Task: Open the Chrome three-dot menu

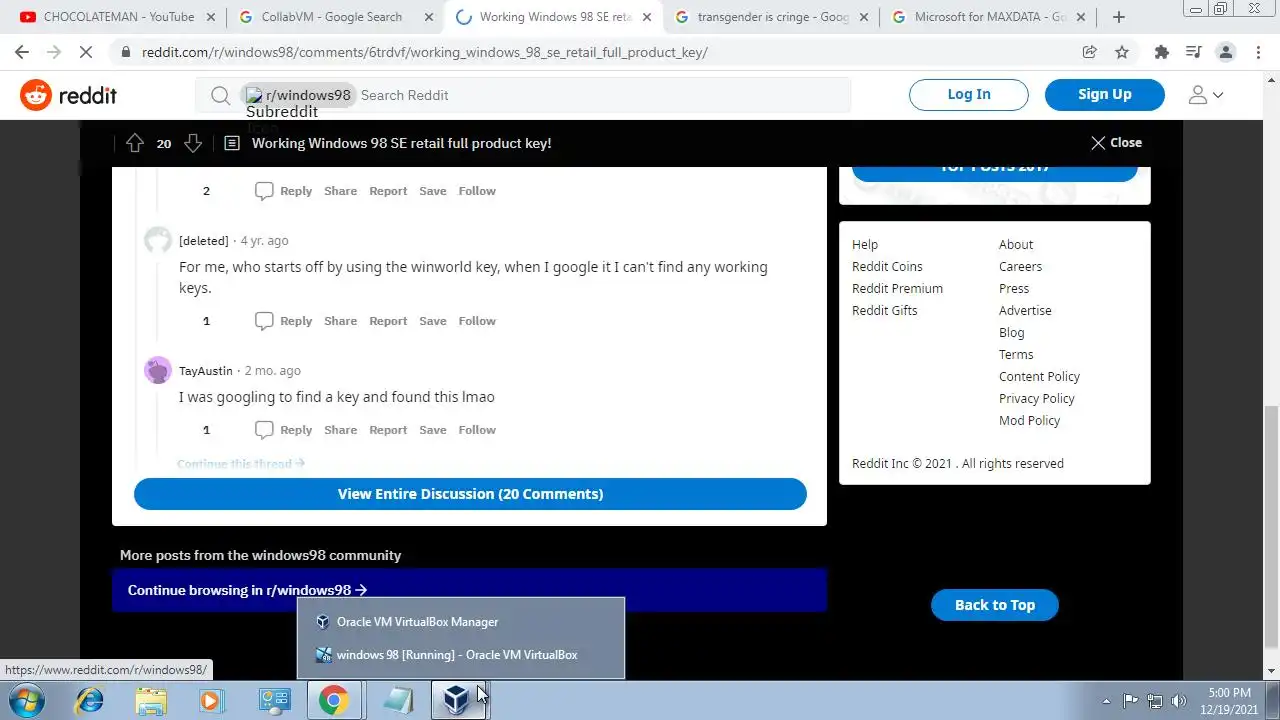Action: [1258, 52]
